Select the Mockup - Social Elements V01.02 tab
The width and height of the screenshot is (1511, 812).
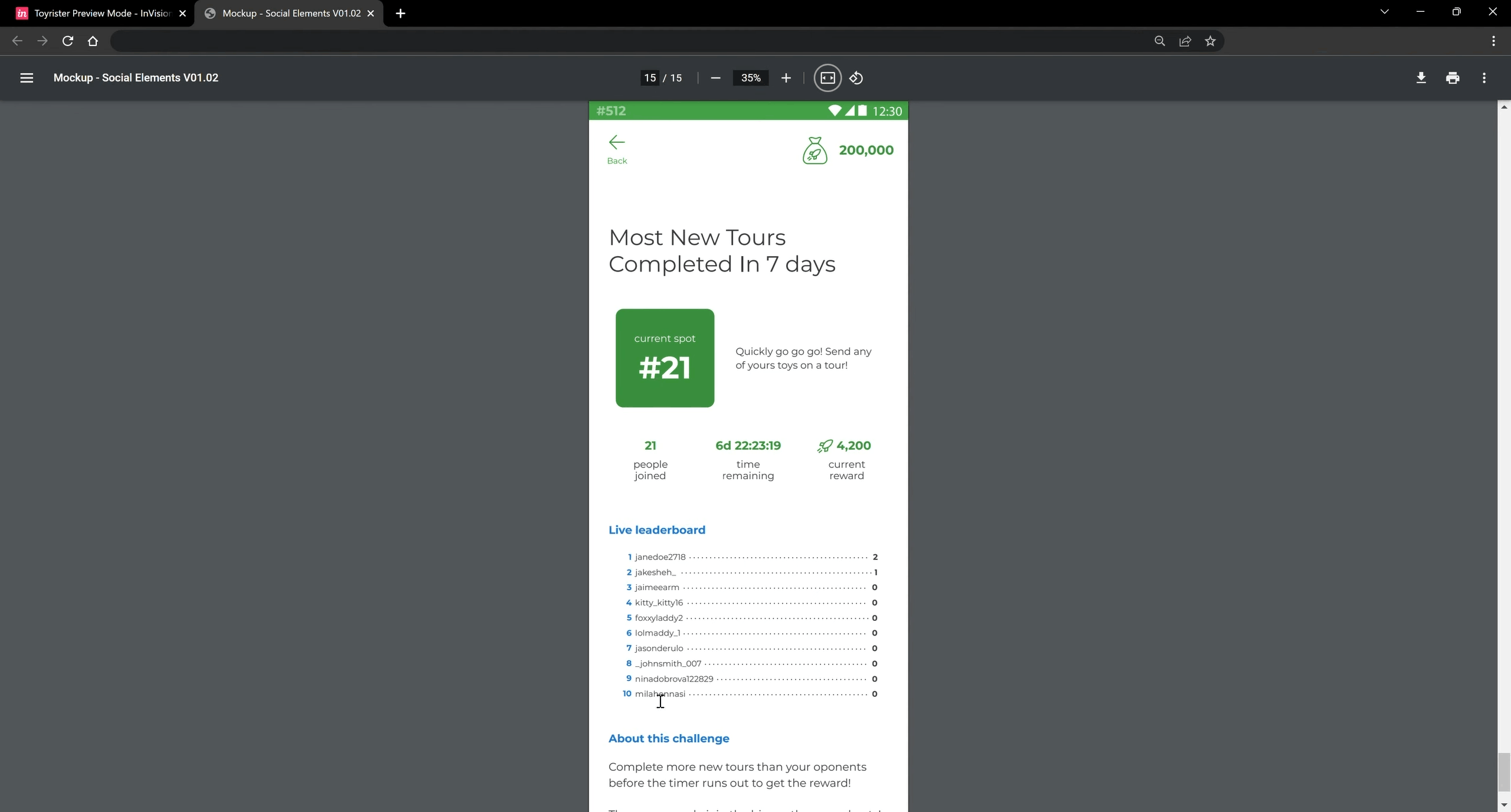[x=288, y=13]
